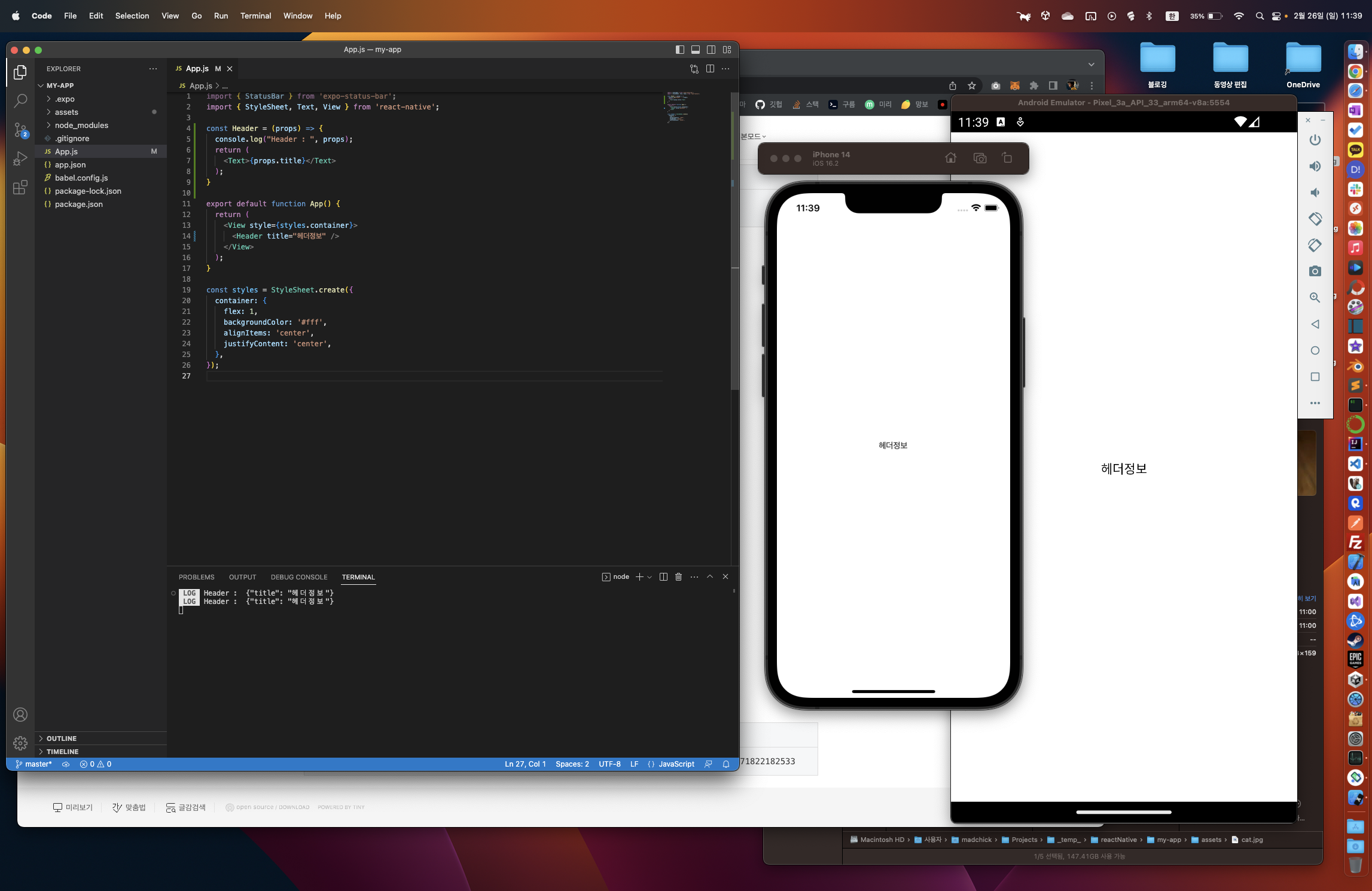Take emulator screenshot with camera icon
This screenshot has width=1372, height=891.
[1315, 271]
